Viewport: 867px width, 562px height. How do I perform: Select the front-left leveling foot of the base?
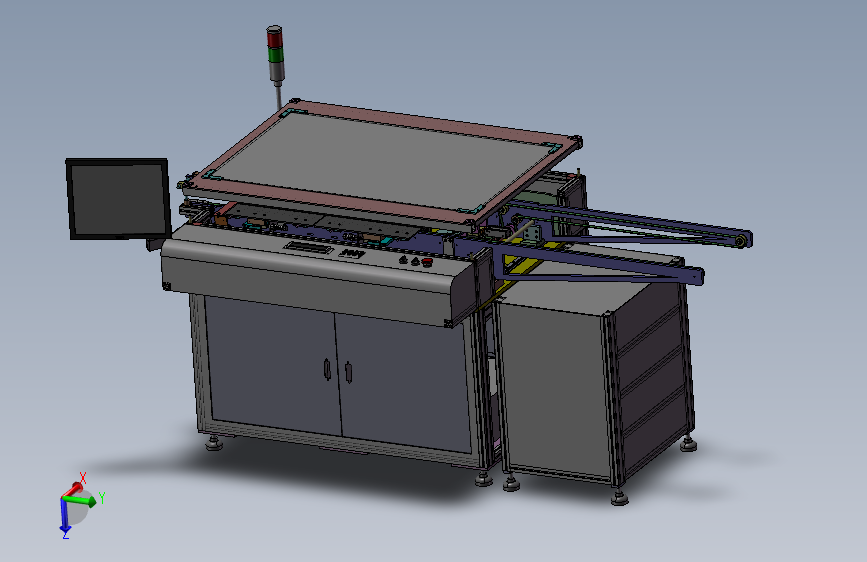pos(214,443)
